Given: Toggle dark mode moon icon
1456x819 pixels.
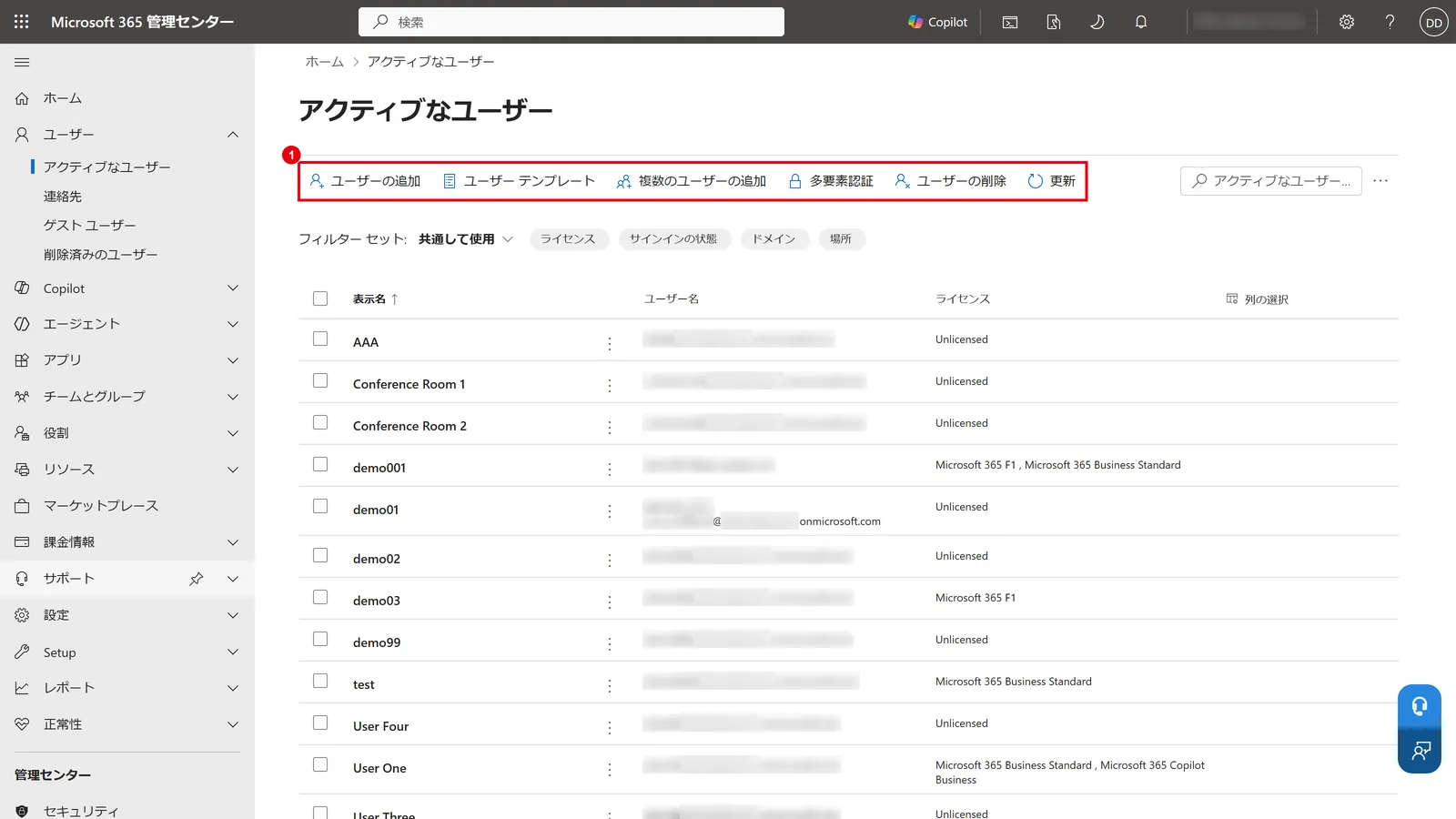Looking at the screenshot, I should pos(1097,22).
